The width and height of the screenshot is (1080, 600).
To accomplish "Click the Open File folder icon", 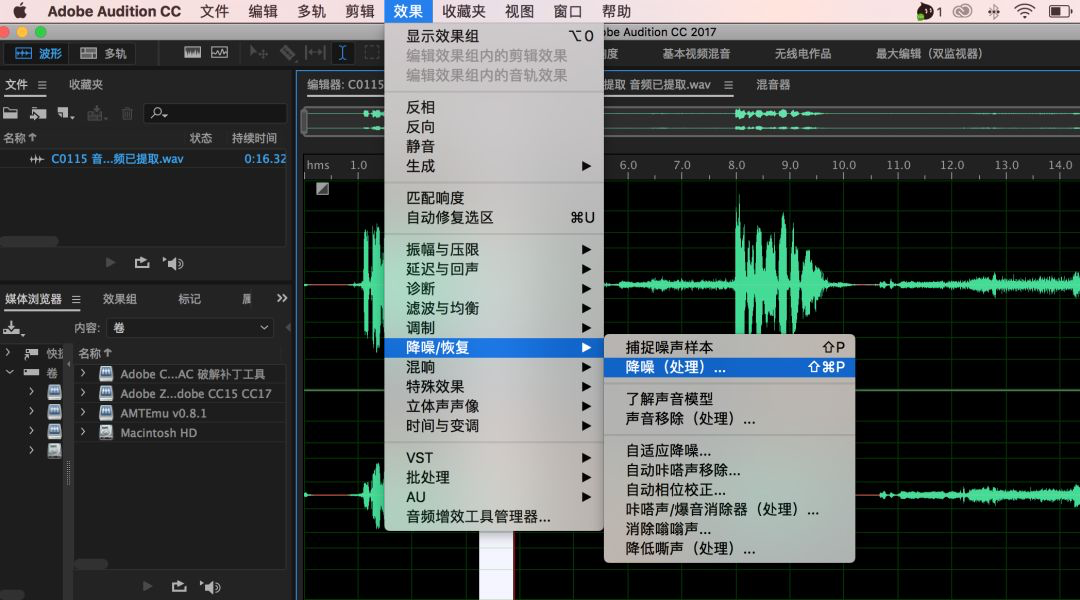I will pos(11,113).
